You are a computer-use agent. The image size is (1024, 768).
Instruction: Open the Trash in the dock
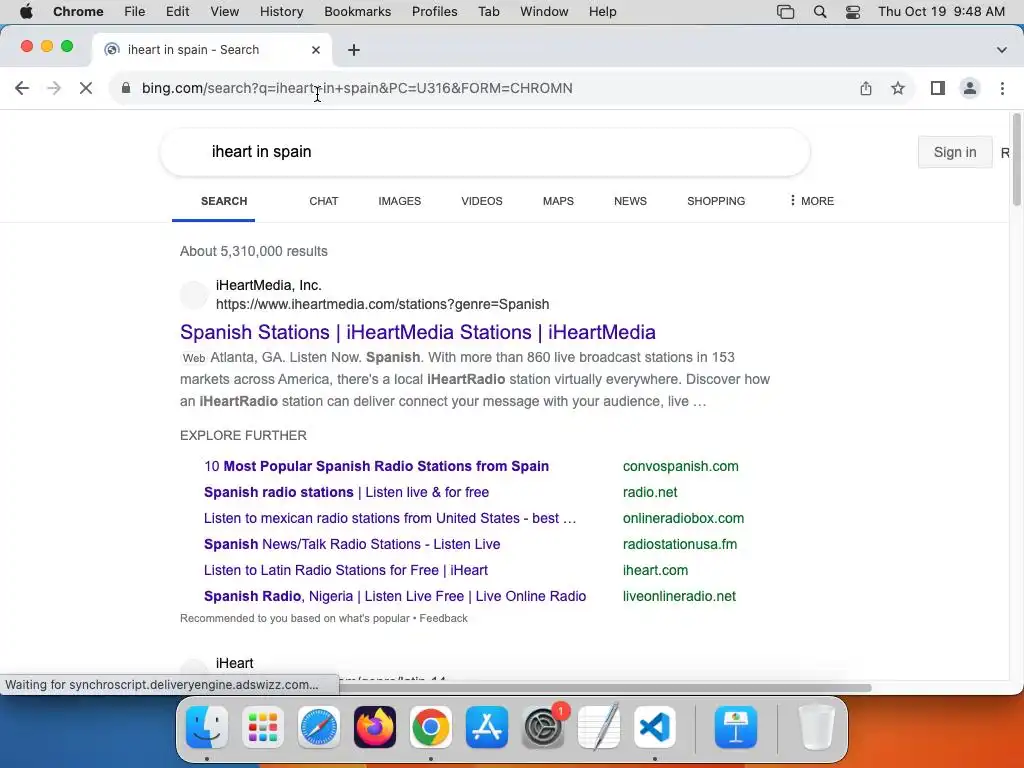click(816, 727)
